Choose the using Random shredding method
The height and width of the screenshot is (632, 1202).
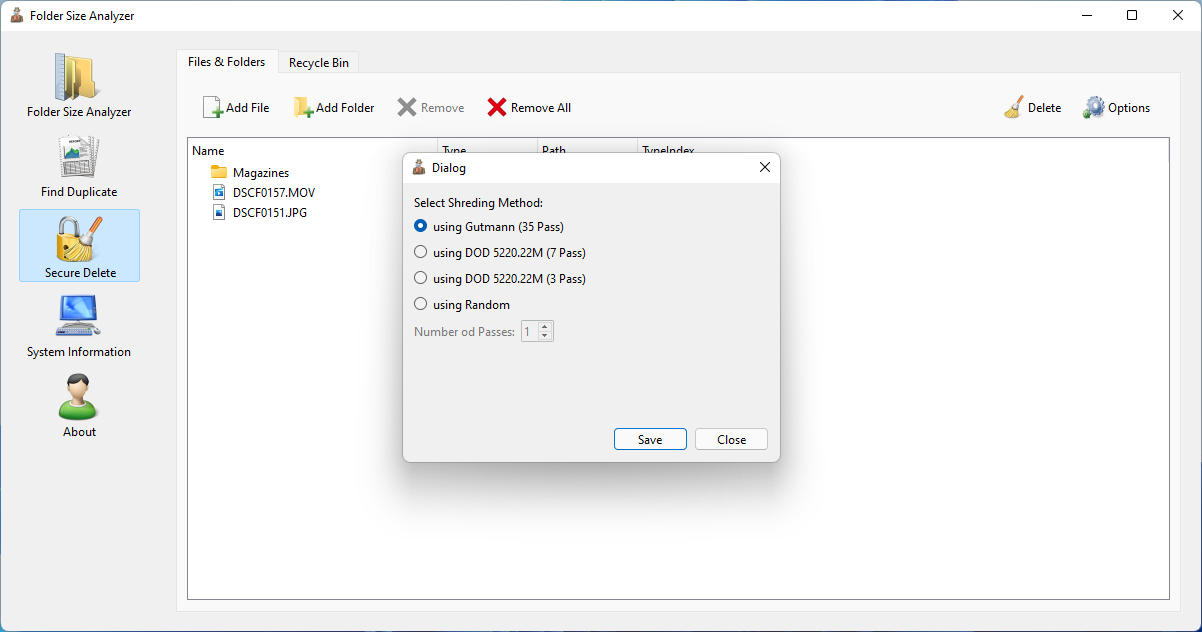click(x=420, y=304)
